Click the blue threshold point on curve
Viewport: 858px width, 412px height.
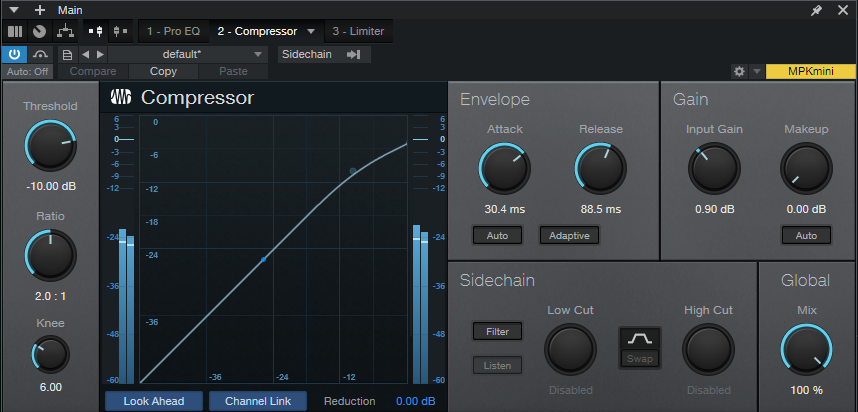[x=263, y=259]
